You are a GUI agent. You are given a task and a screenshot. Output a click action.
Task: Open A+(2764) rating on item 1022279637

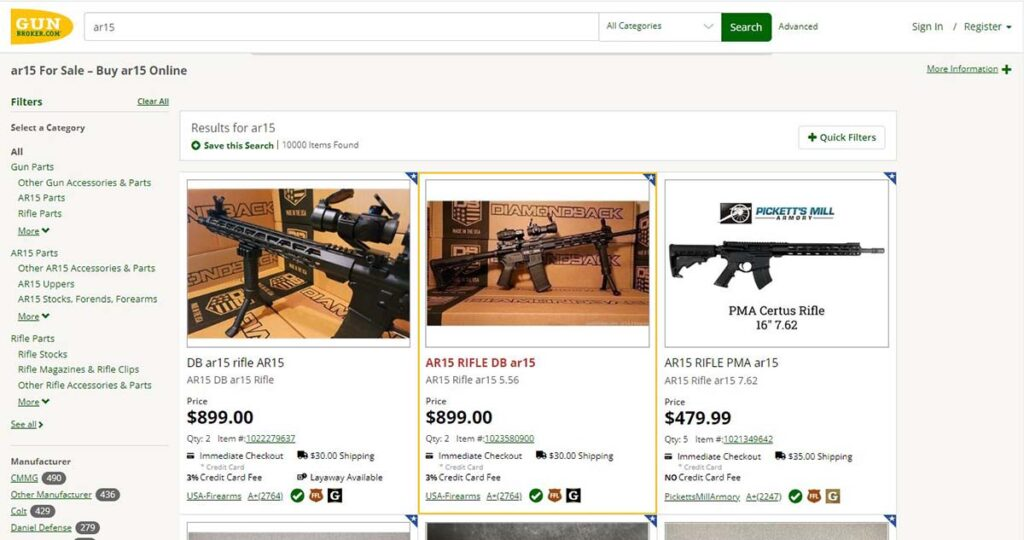pyautogui.click(x=265, y=496)
